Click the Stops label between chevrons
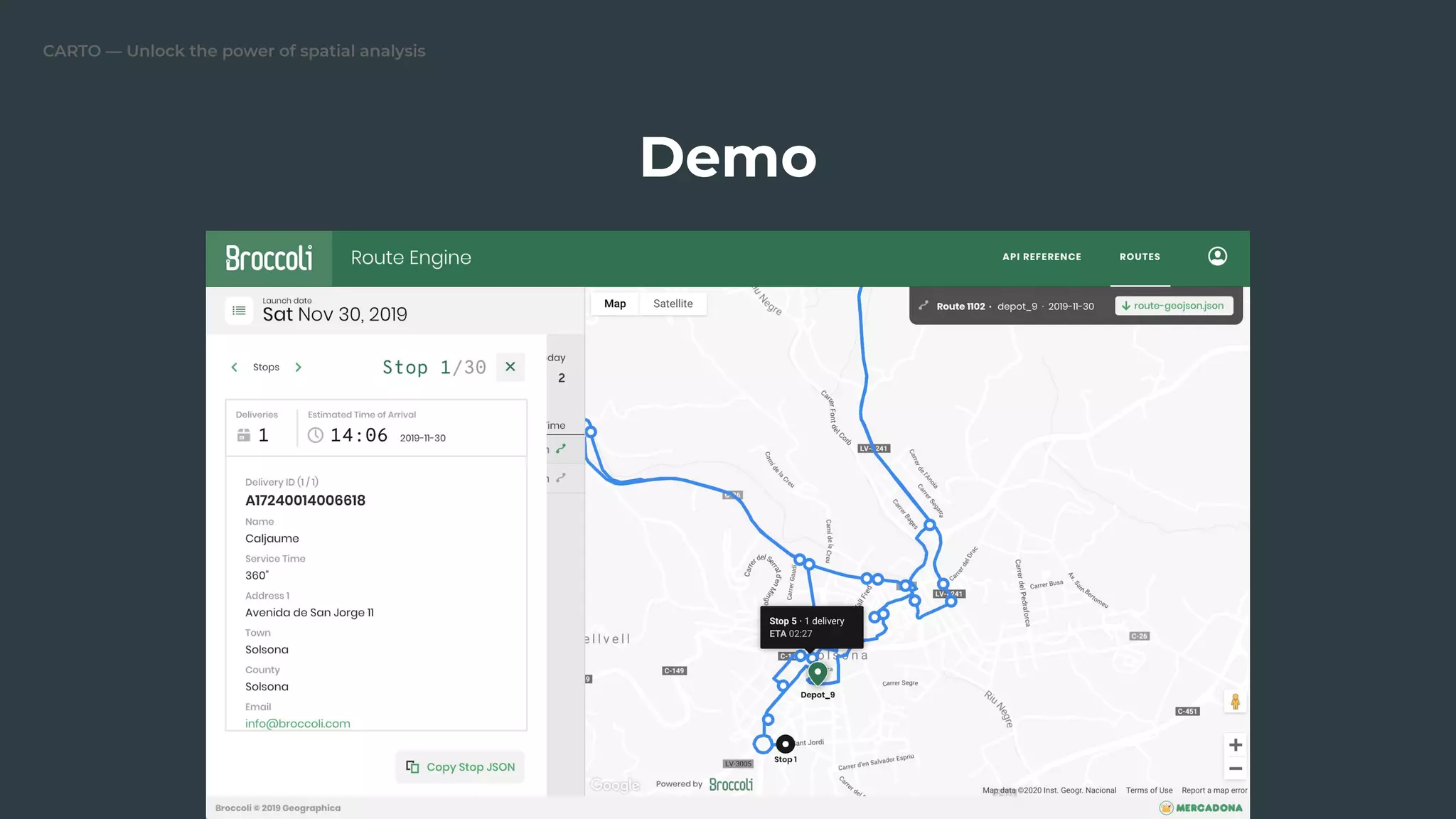Image resolution: width=1456 pixels, height=819 pixels. (x=266, y=368)
